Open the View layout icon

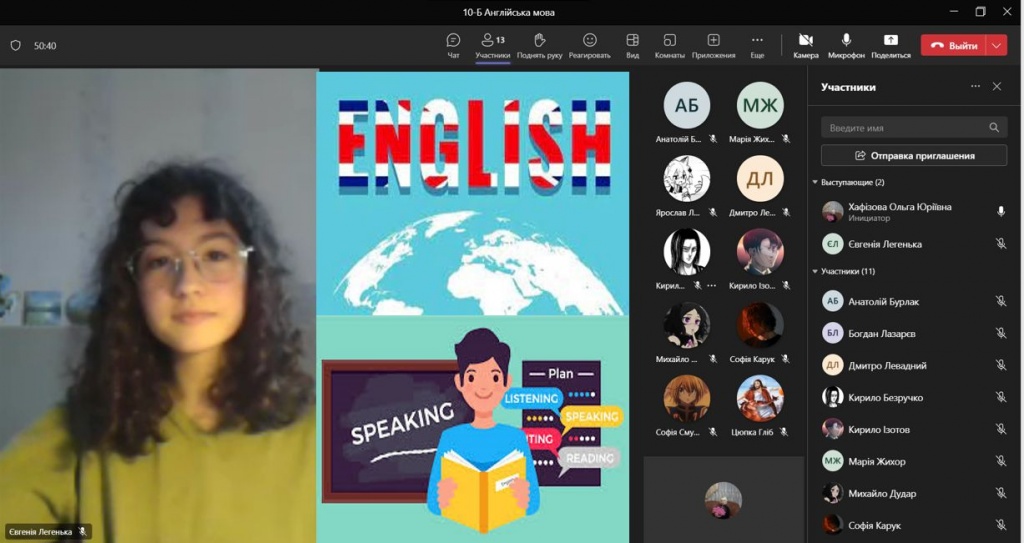coord(632,41)
